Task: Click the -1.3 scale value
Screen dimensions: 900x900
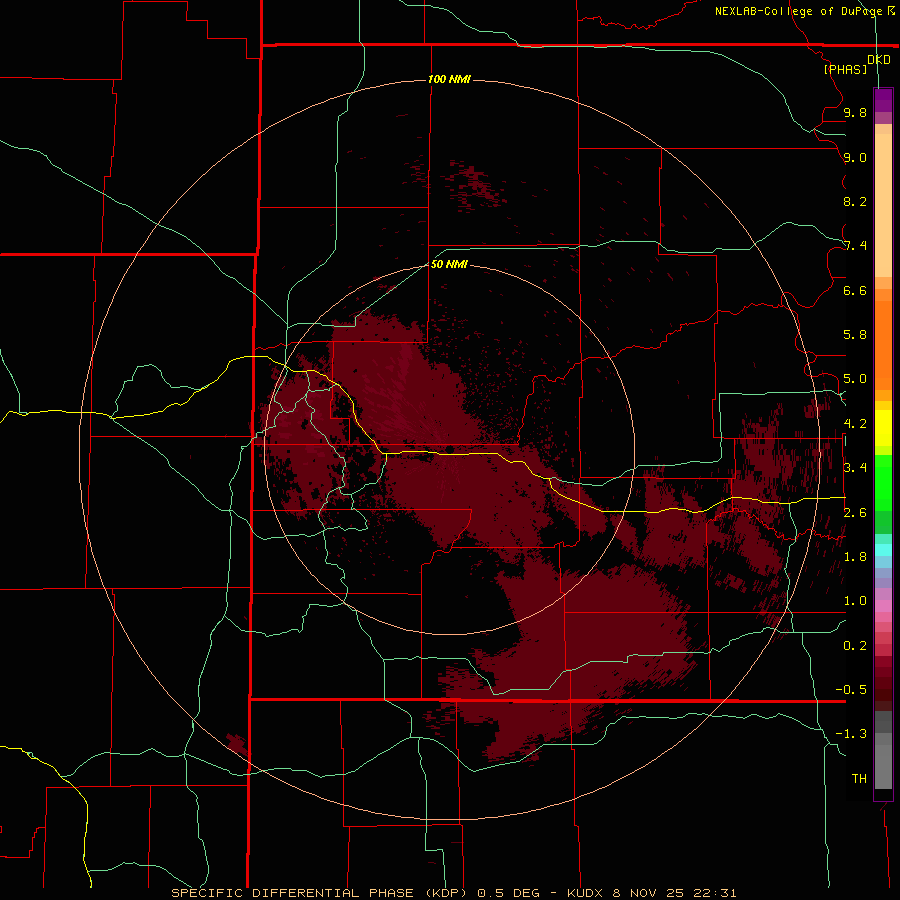Action: coord(851,734)
